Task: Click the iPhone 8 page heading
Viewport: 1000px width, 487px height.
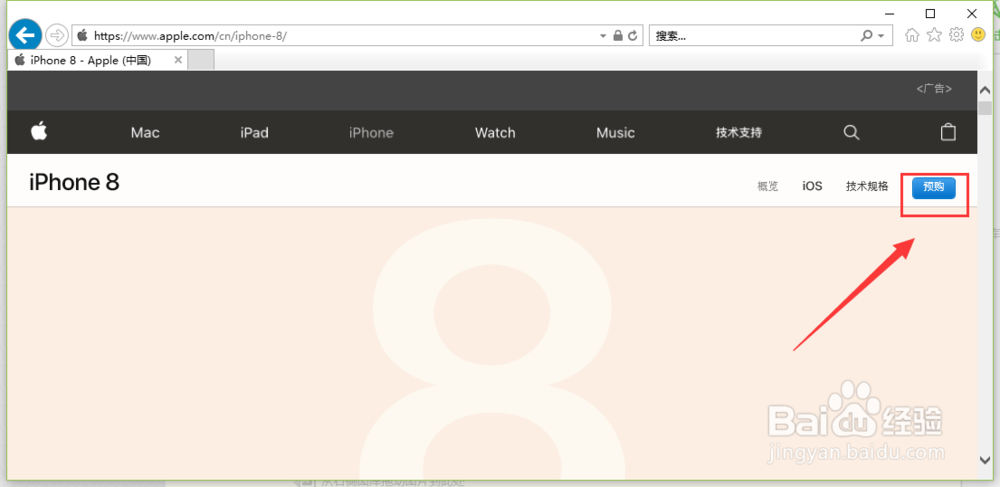Action: point(74,182)
